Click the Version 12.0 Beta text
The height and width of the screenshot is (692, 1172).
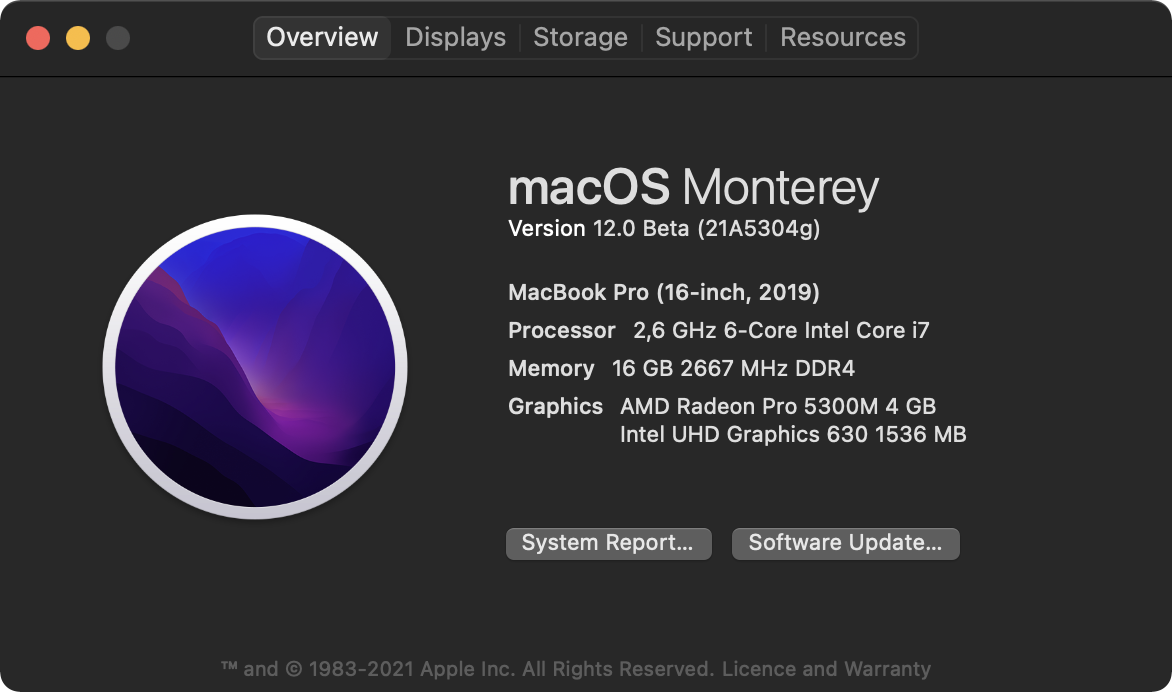coord(664,229)
